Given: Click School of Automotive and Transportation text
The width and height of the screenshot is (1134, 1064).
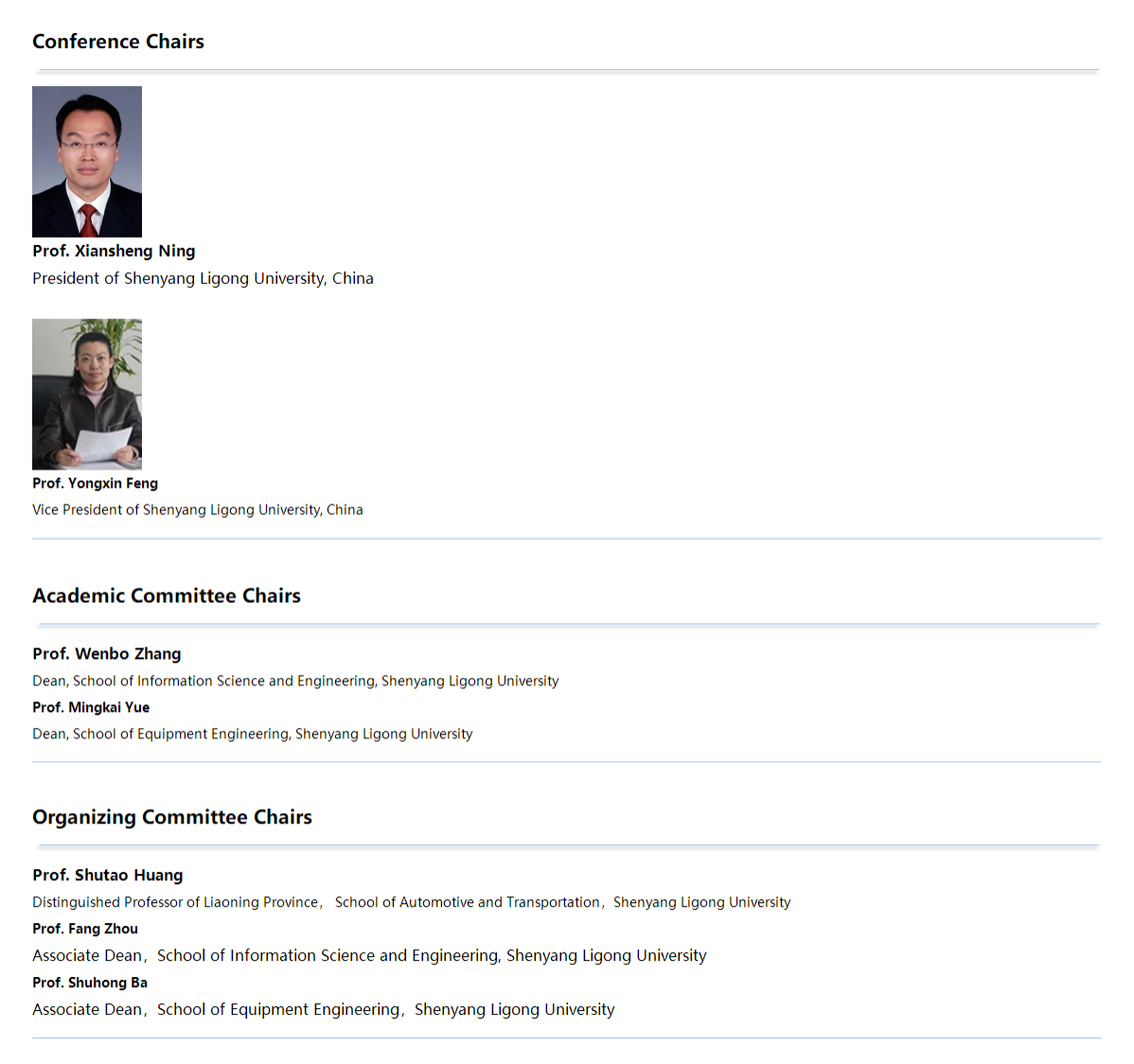Looking at the screenshot, I should pyautogui.click(x=468, y=902).
